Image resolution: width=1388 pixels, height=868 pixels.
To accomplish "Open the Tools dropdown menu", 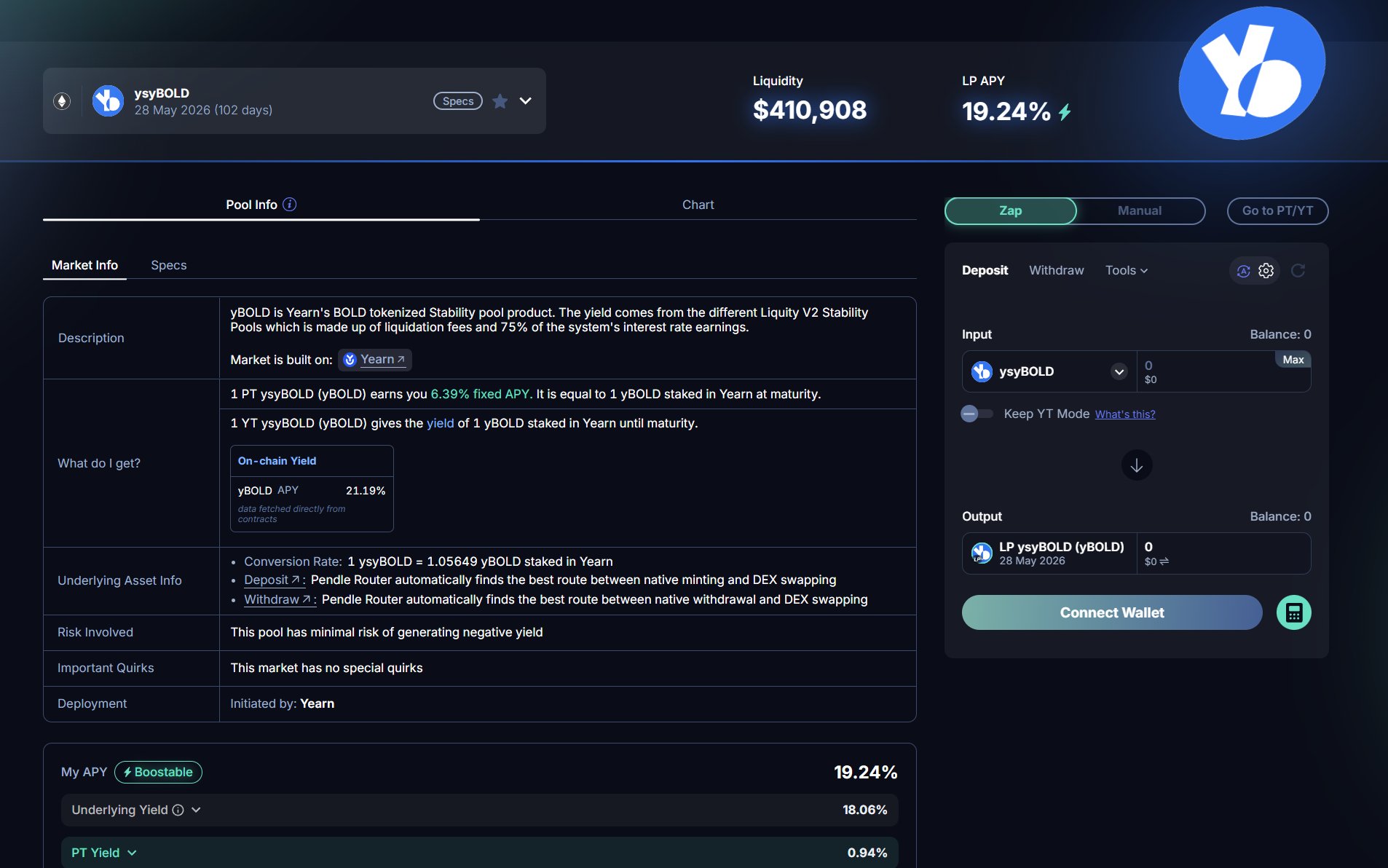I will [x=1126, y=270].
